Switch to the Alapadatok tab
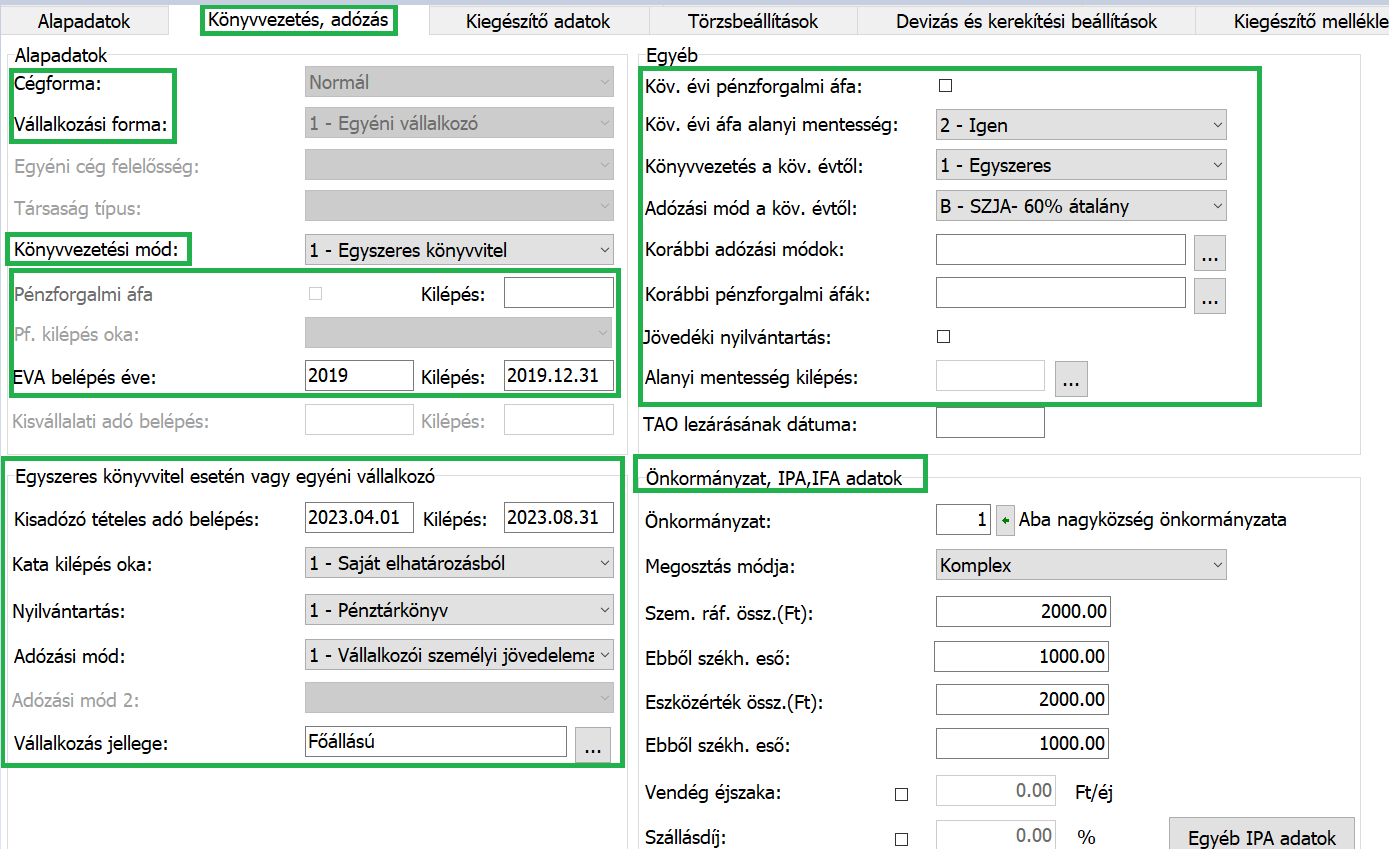 [83, 21]
